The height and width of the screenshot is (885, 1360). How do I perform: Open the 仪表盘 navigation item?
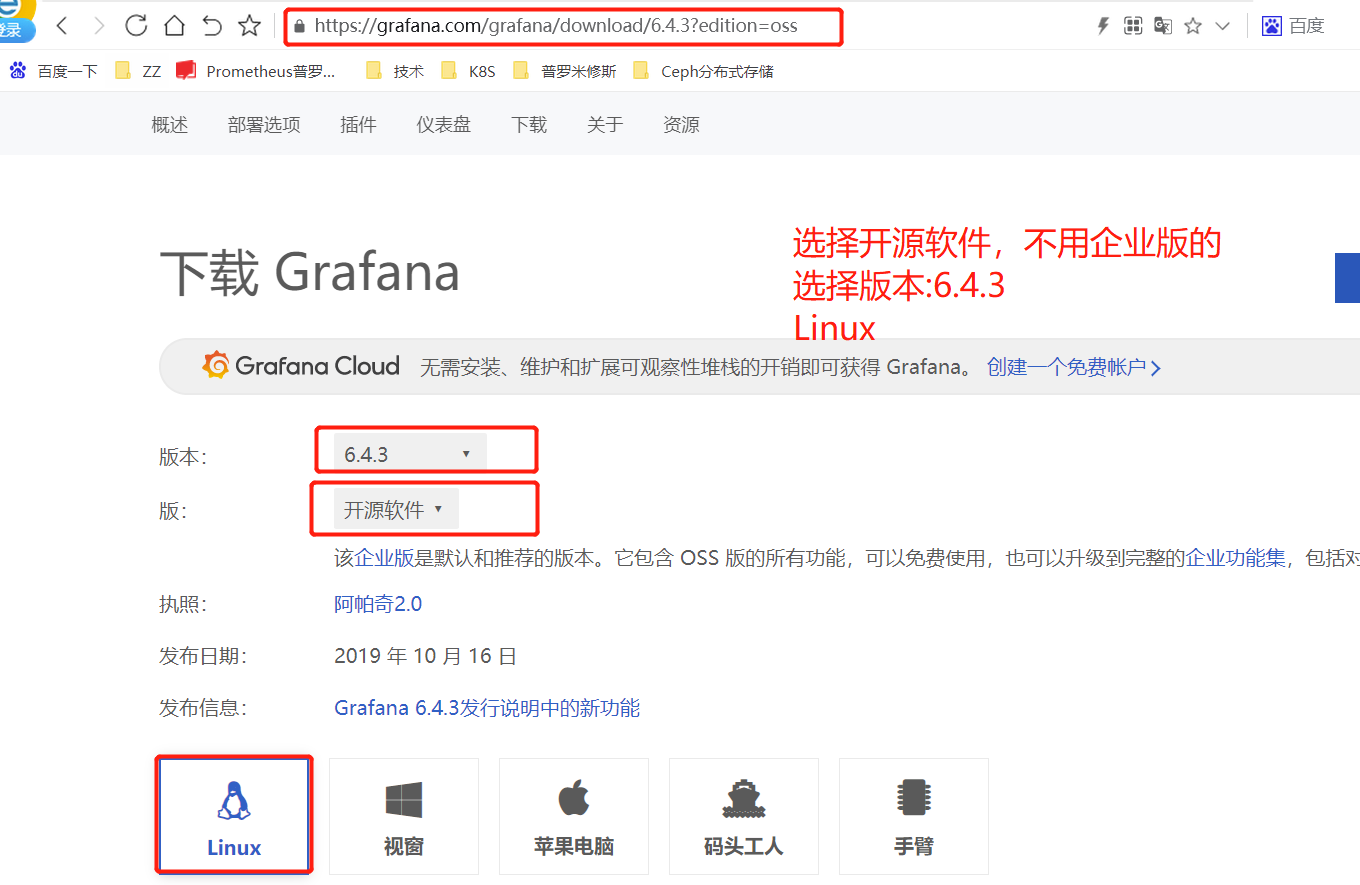[x=443, y=125]
